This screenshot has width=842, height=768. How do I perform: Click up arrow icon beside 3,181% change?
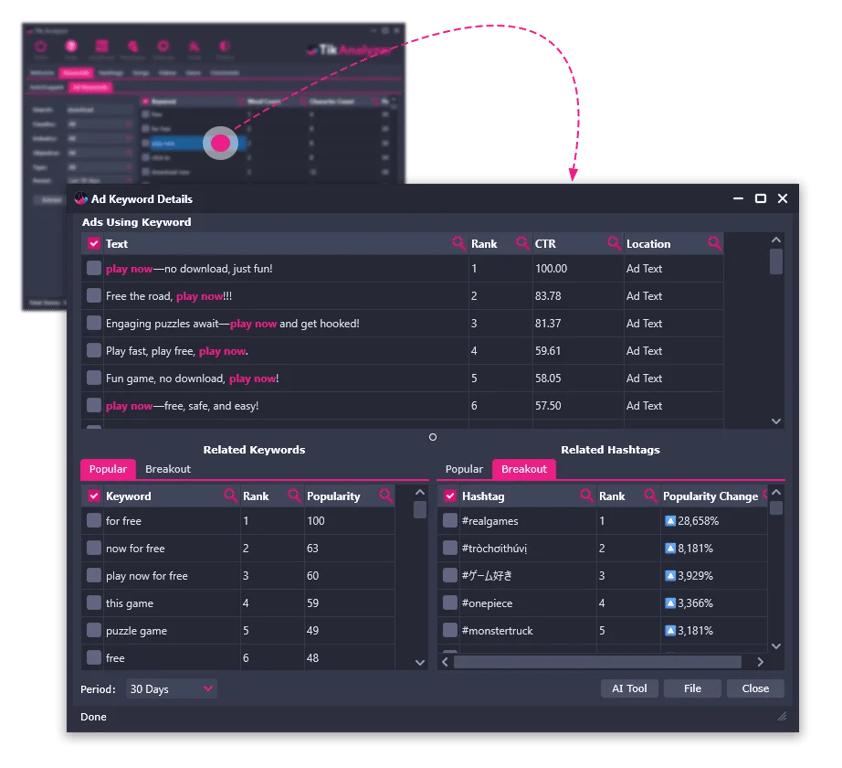pyautogui.click(x=670, y=630)
